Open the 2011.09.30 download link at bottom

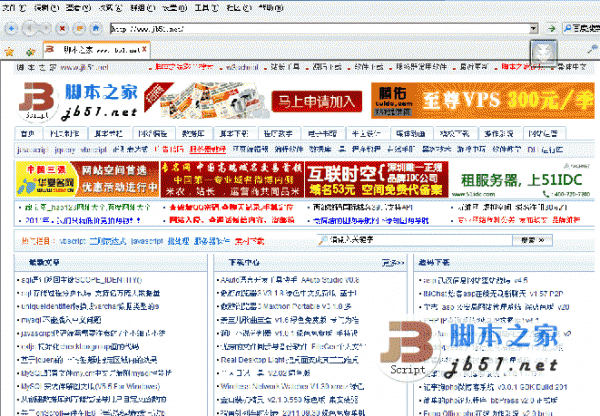pyautogui.click(x=293, y=413)
